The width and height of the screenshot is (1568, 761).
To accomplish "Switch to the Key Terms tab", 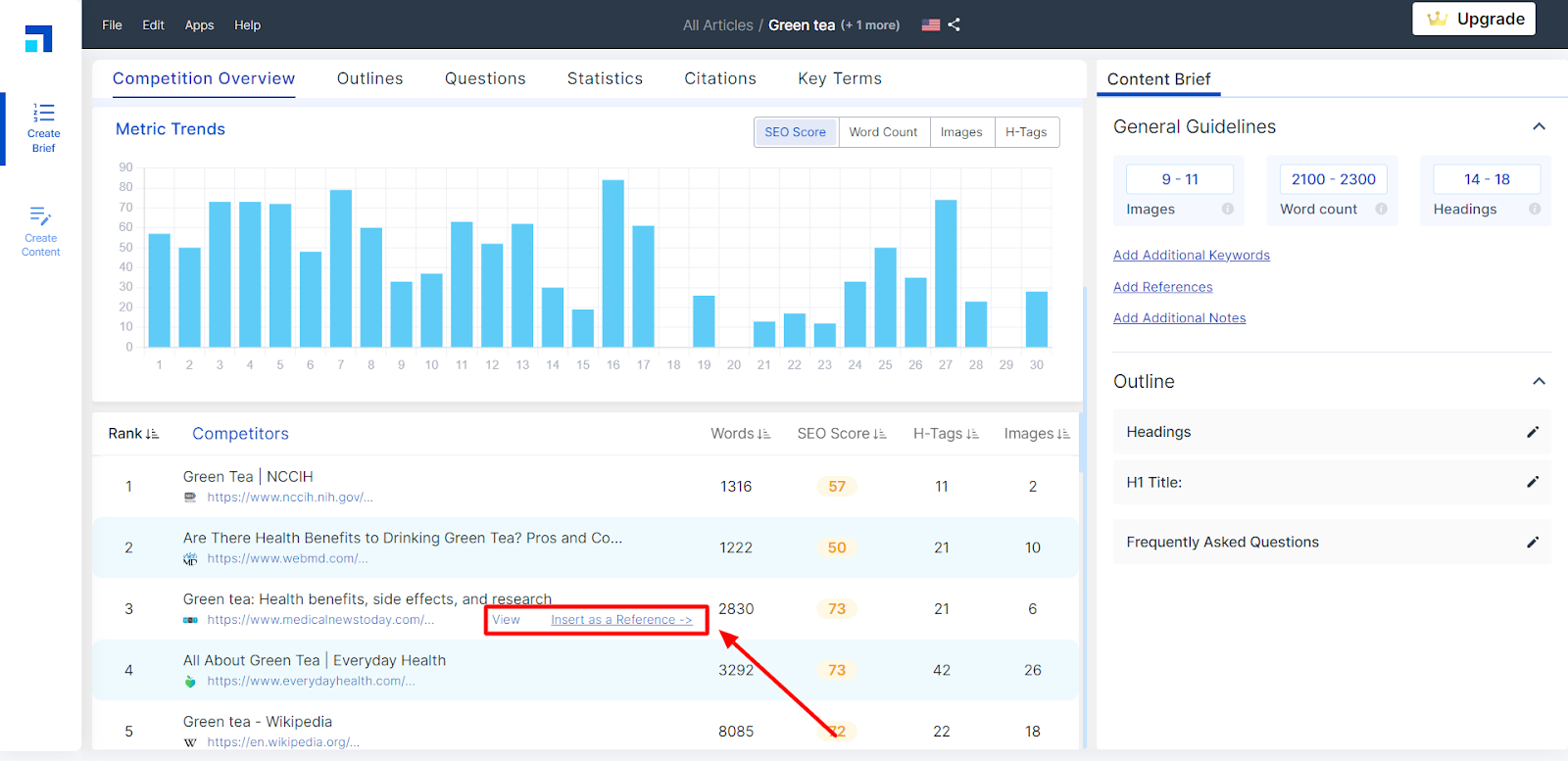I will pyautogui.click(x=840, y=78).
